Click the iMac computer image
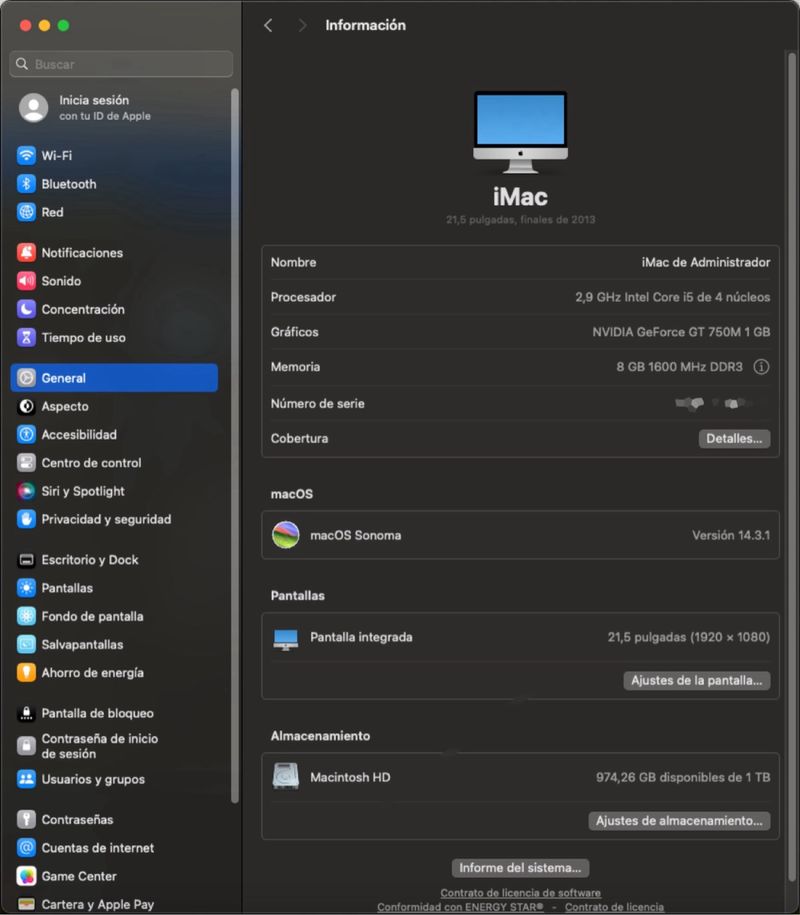 click(520, 132)
